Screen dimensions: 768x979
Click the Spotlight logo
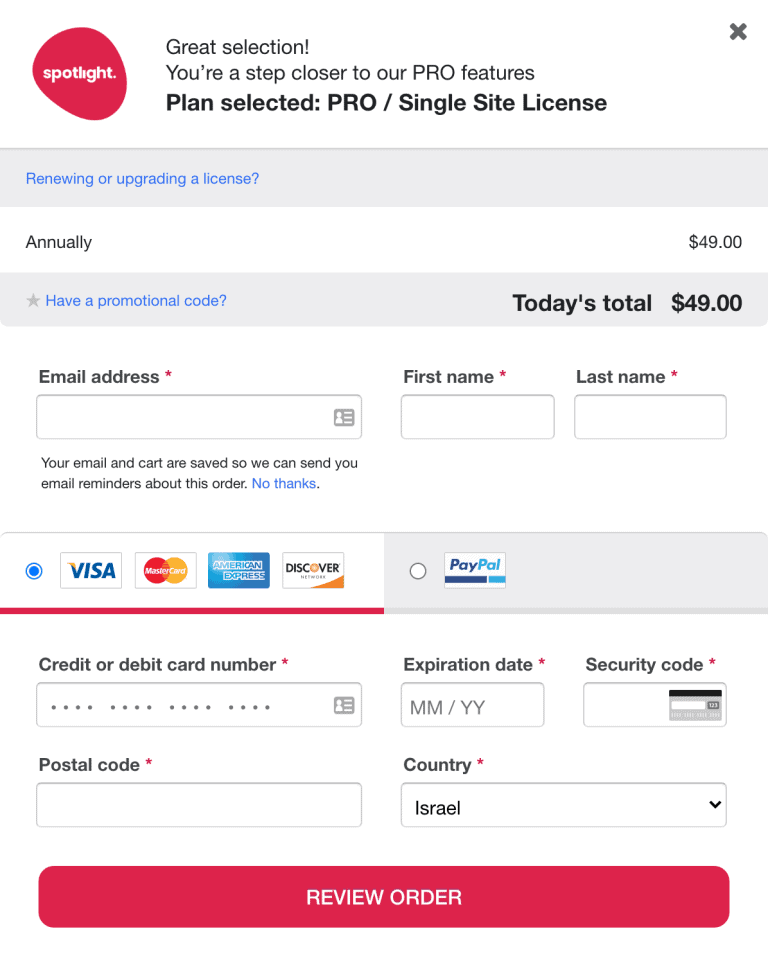pyautogui.click(x=80, y=74)
